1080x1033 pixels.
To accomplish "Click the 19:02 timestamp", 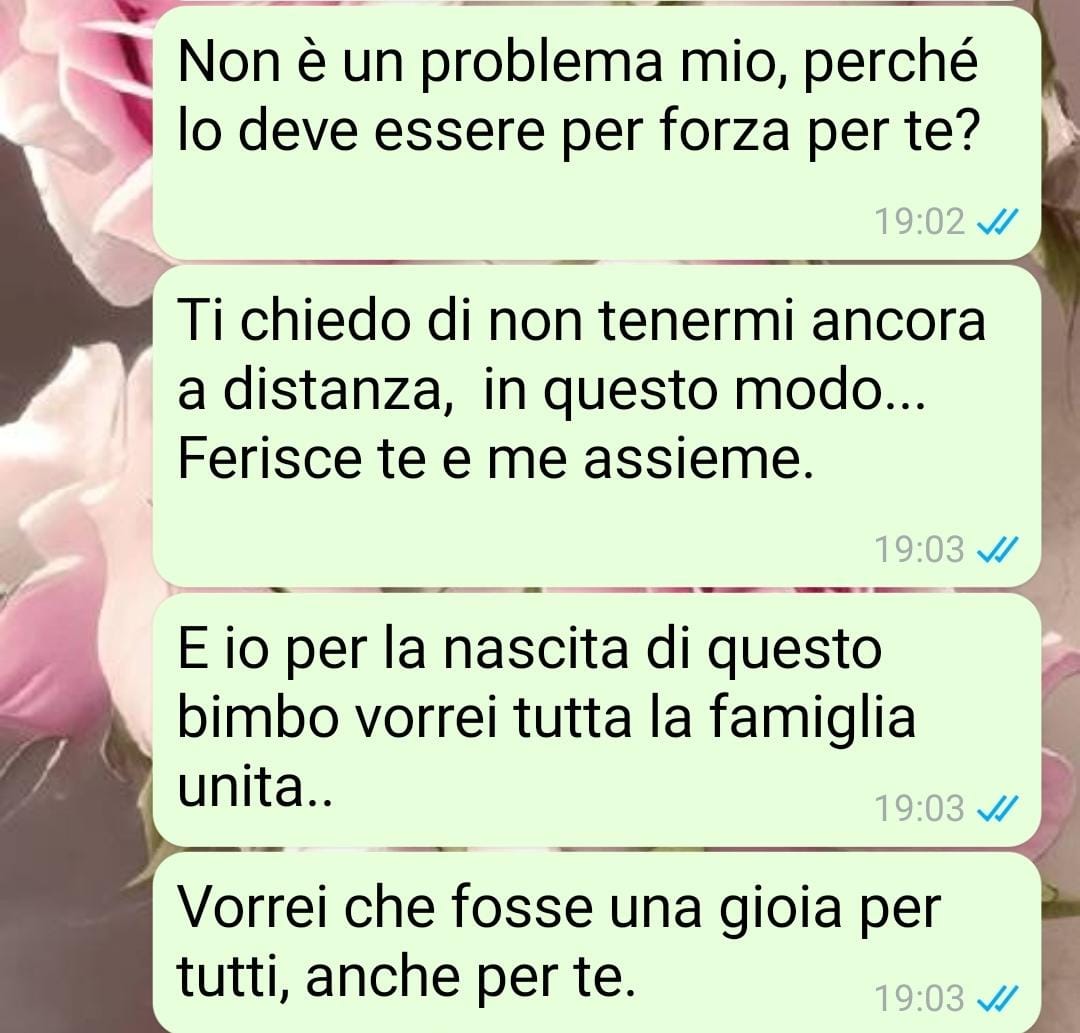I will 920,222.
